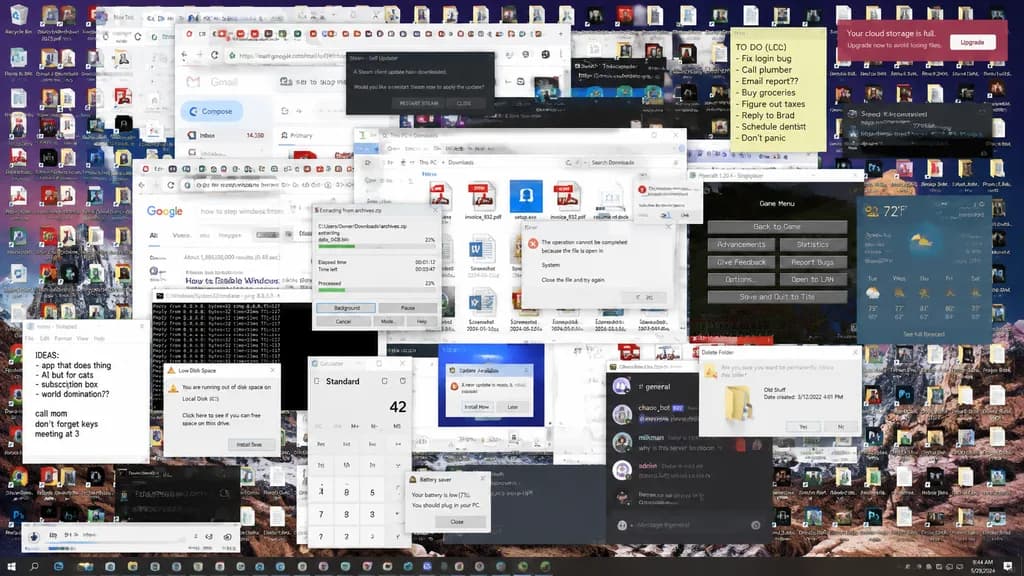Viewport: 1024px width, 576px height.
Task: Click RESTART STEAM in Steam updater
Action: tap(419, 103)
